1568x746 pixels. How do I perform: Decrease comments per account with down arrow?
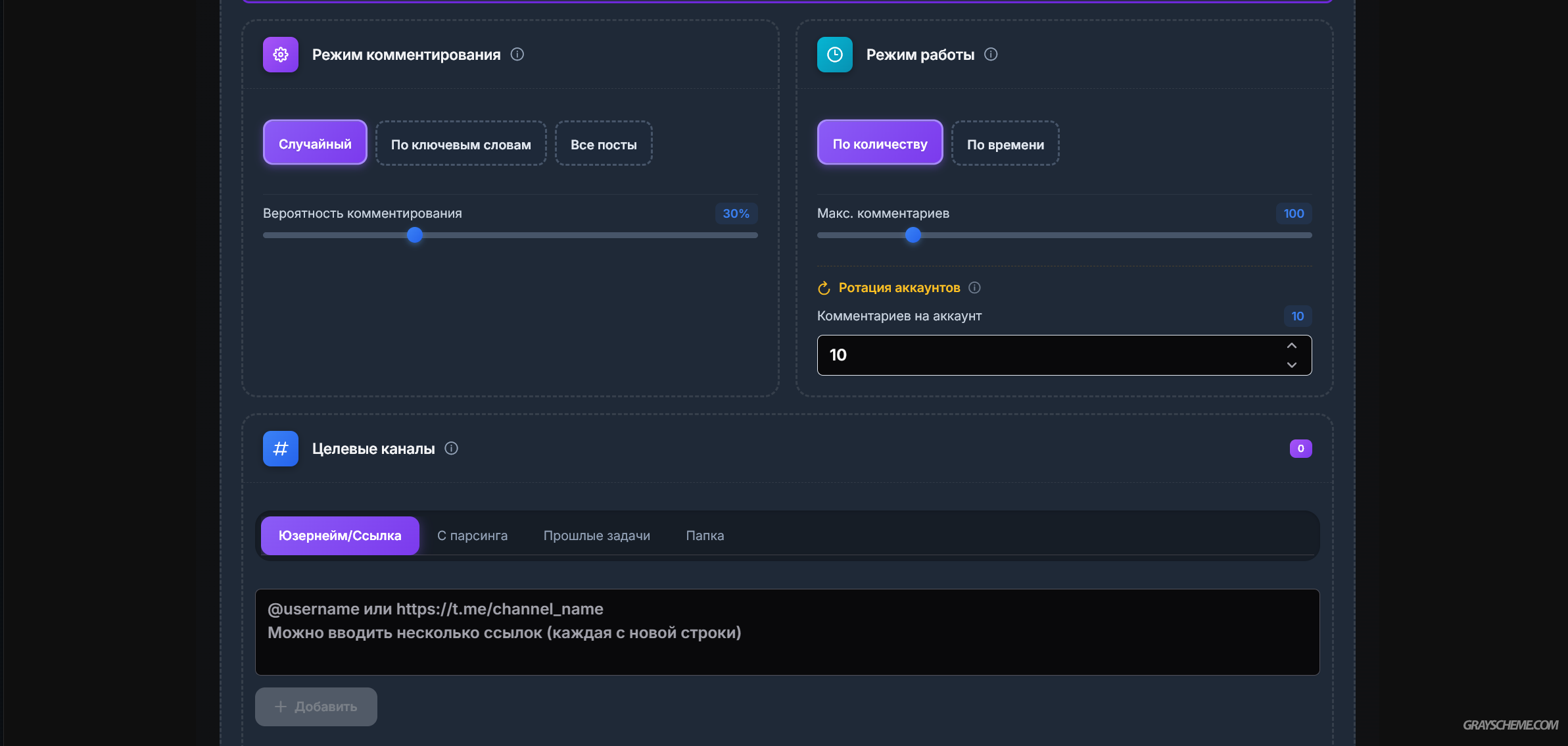[1291, 365]
